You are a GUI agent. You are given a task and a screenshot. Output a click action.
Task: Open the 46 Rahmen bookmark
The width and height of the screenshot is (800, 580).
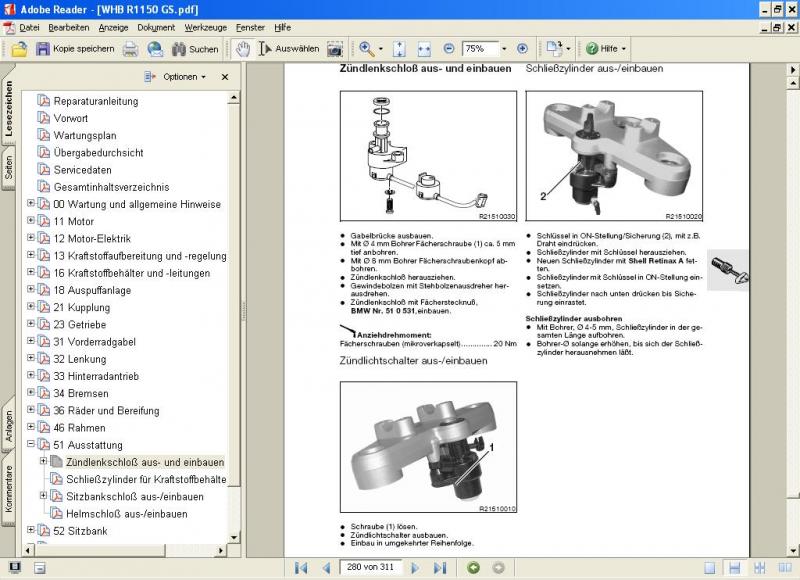[79, 428]
